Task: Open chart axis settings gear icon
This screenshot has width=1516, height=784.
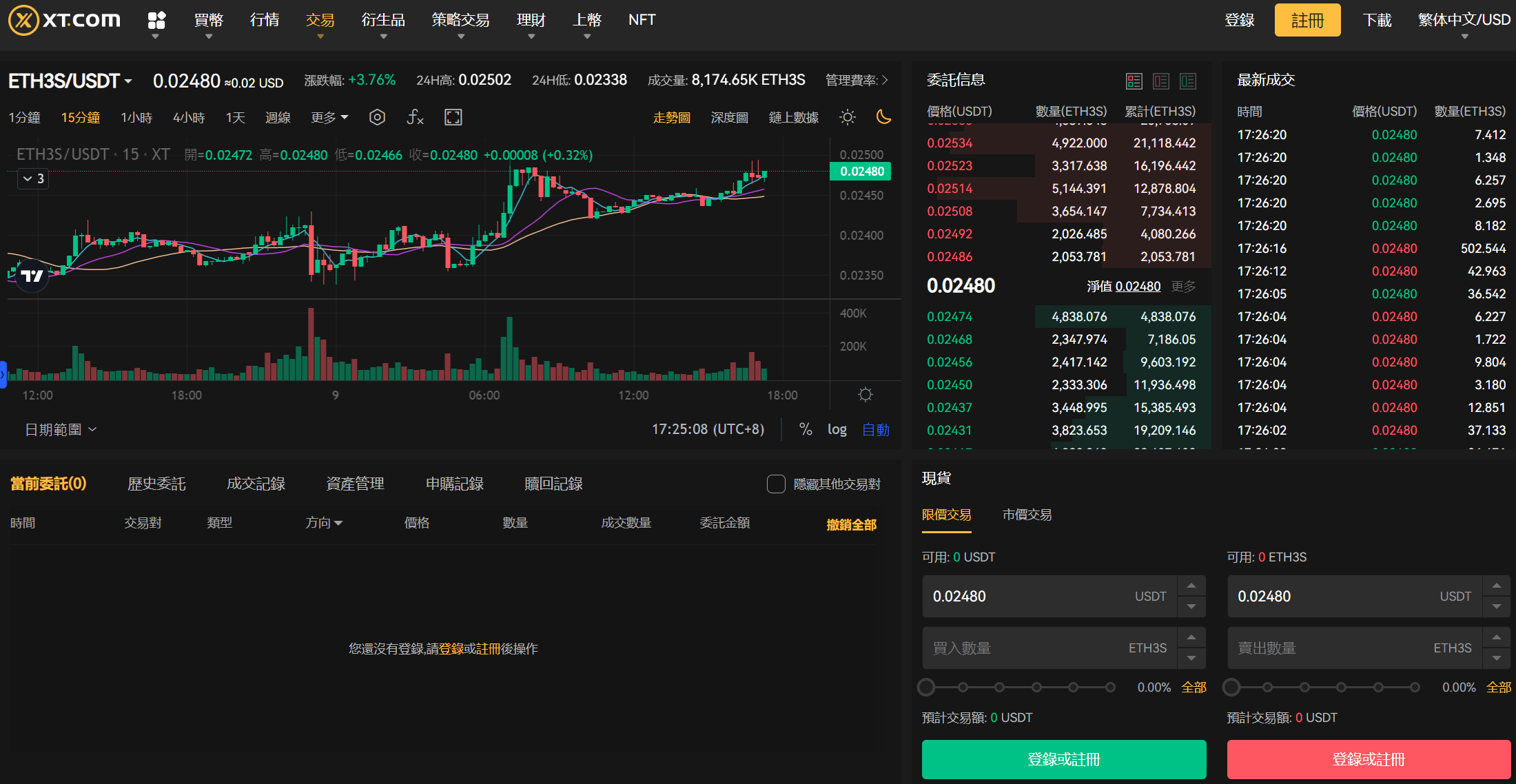Action: coord(865,394)
